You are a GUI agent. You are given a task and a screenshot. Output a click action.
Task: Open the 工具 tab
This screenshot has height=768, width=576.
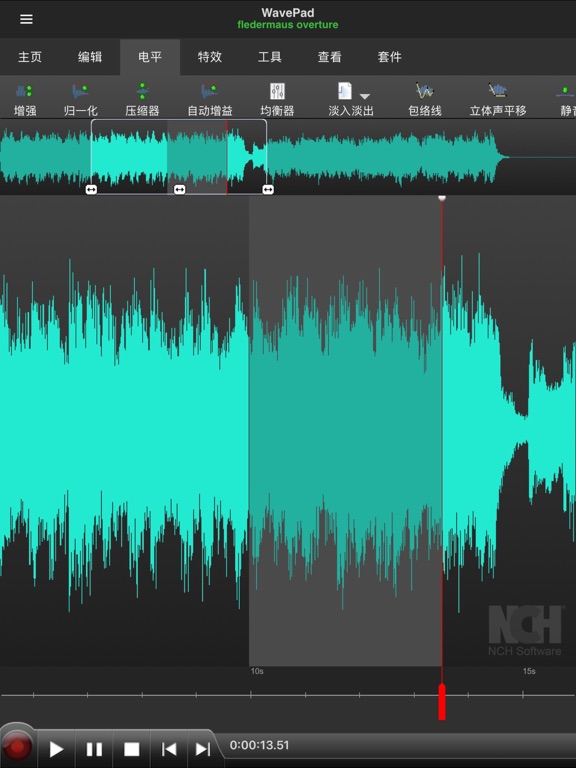[269, 57]
